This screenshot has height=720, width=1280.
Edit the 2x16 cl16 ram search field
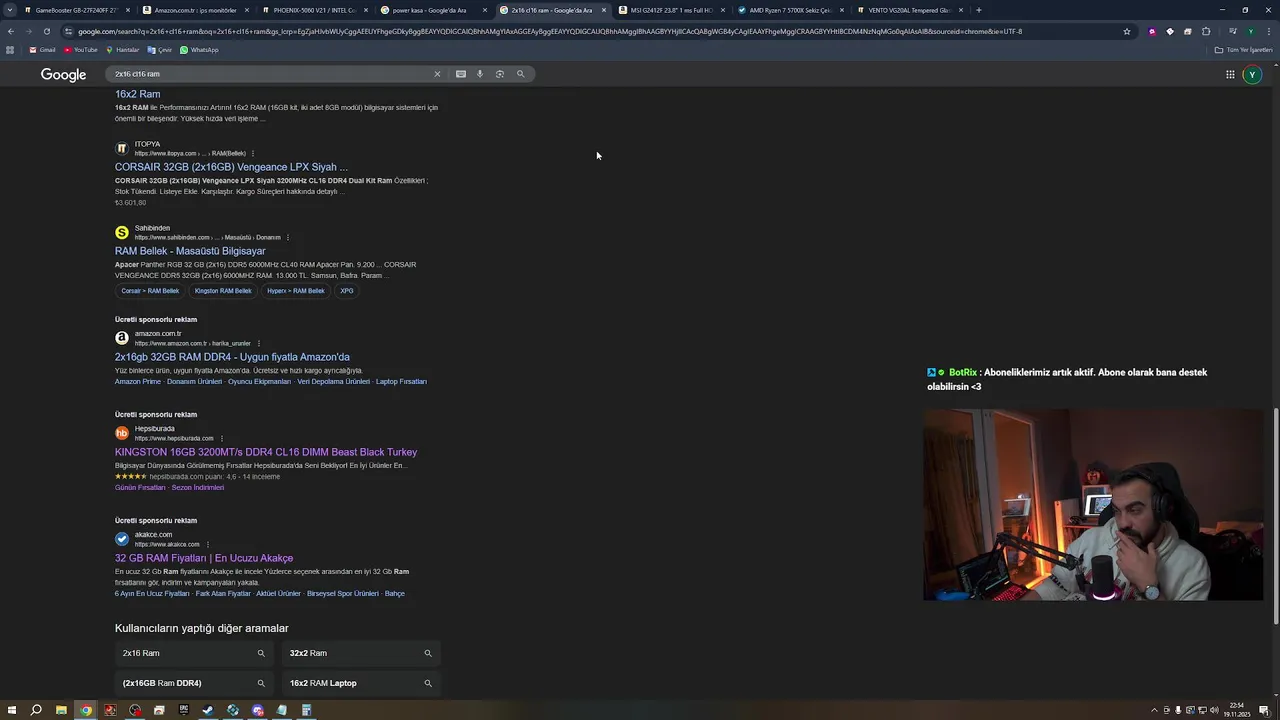coord(270,74)
